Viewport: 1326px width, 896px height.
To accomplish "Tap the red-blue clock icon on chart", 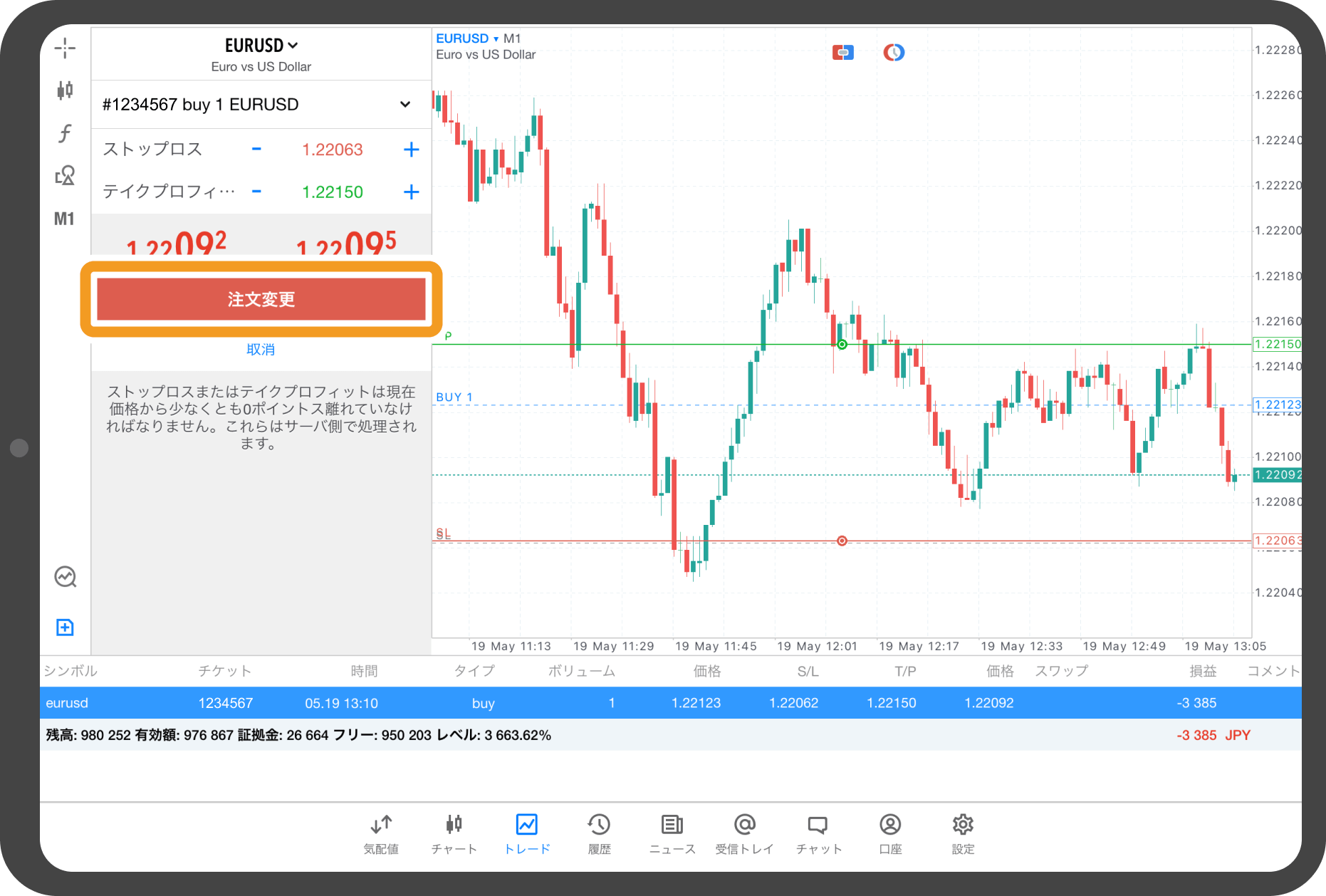I will coord(894,52).
